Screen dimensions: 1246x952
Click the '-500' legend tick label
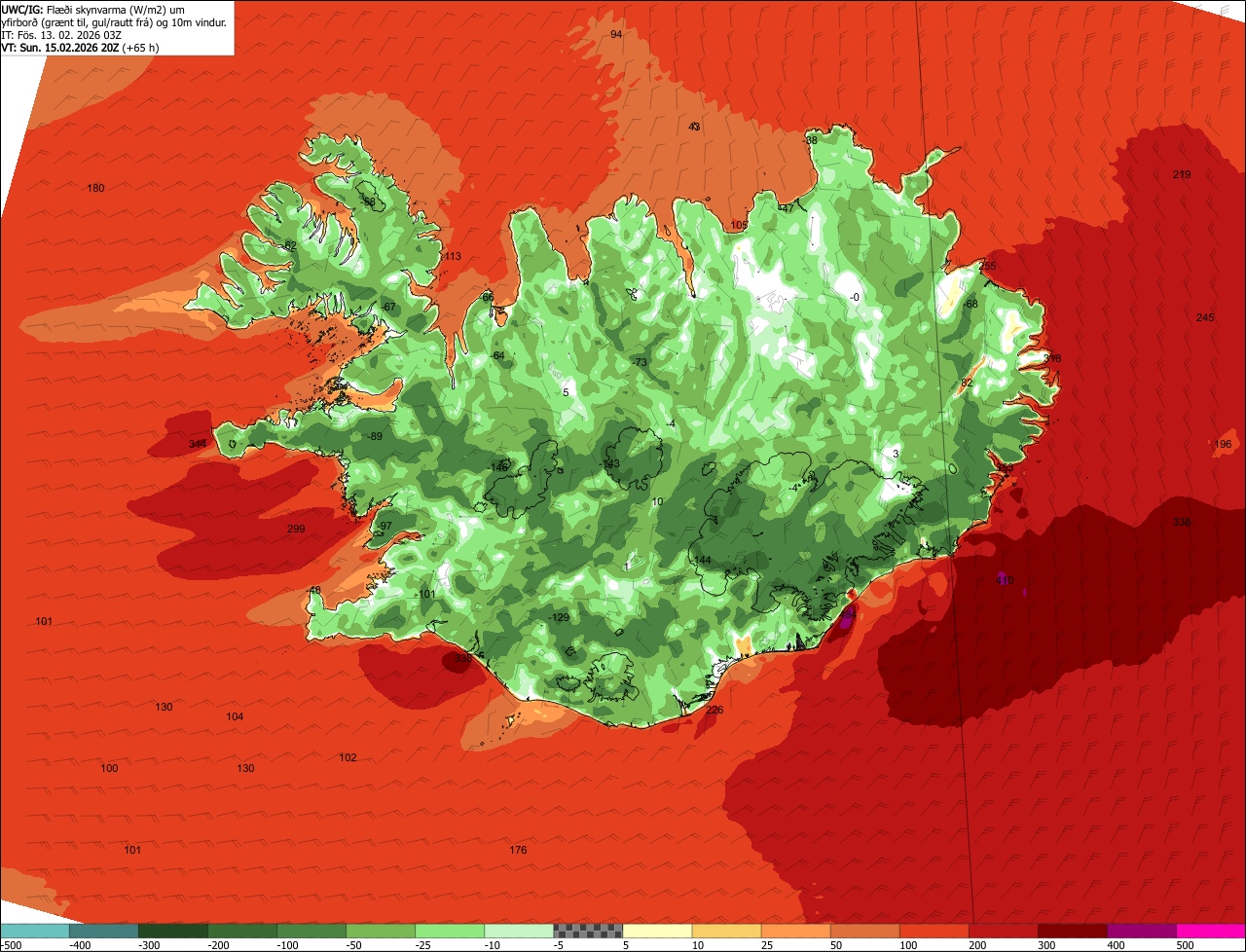tap(11, 945)
